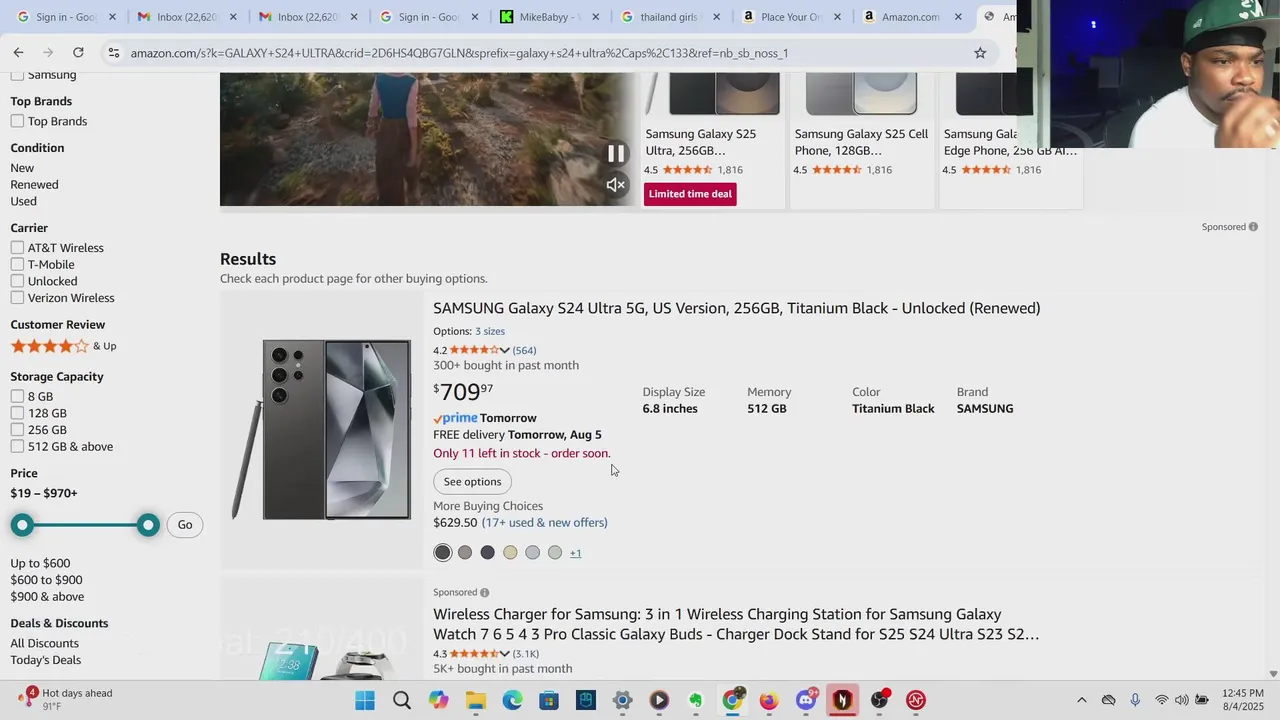Check AT&T Wireless carrier filter
This screenshot has width=1280, height=720.
tap(17, 248)
